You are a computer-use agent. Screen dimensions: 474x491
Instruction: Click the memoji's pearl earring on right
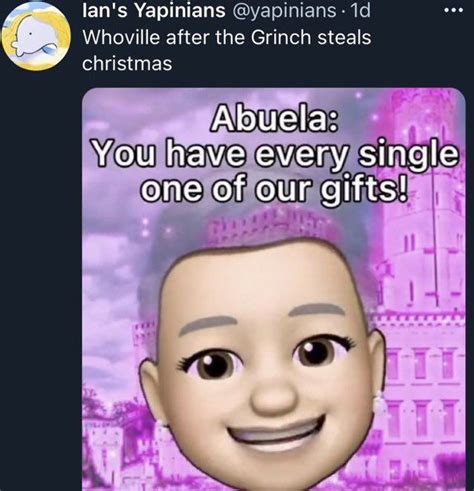[x=379, y=403]
